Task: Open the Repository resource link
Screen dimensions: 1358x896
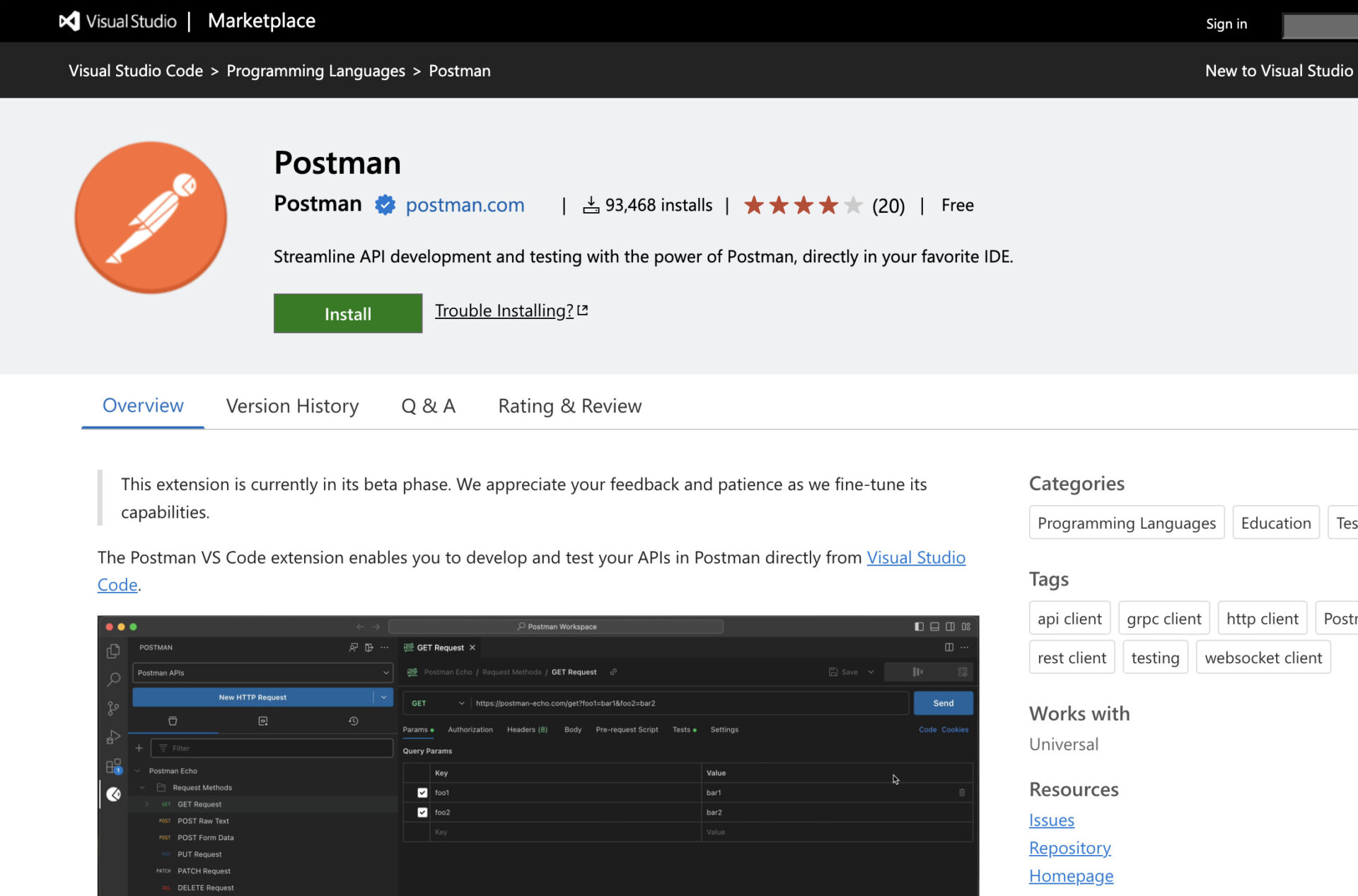Action: tap(1070, 847)
